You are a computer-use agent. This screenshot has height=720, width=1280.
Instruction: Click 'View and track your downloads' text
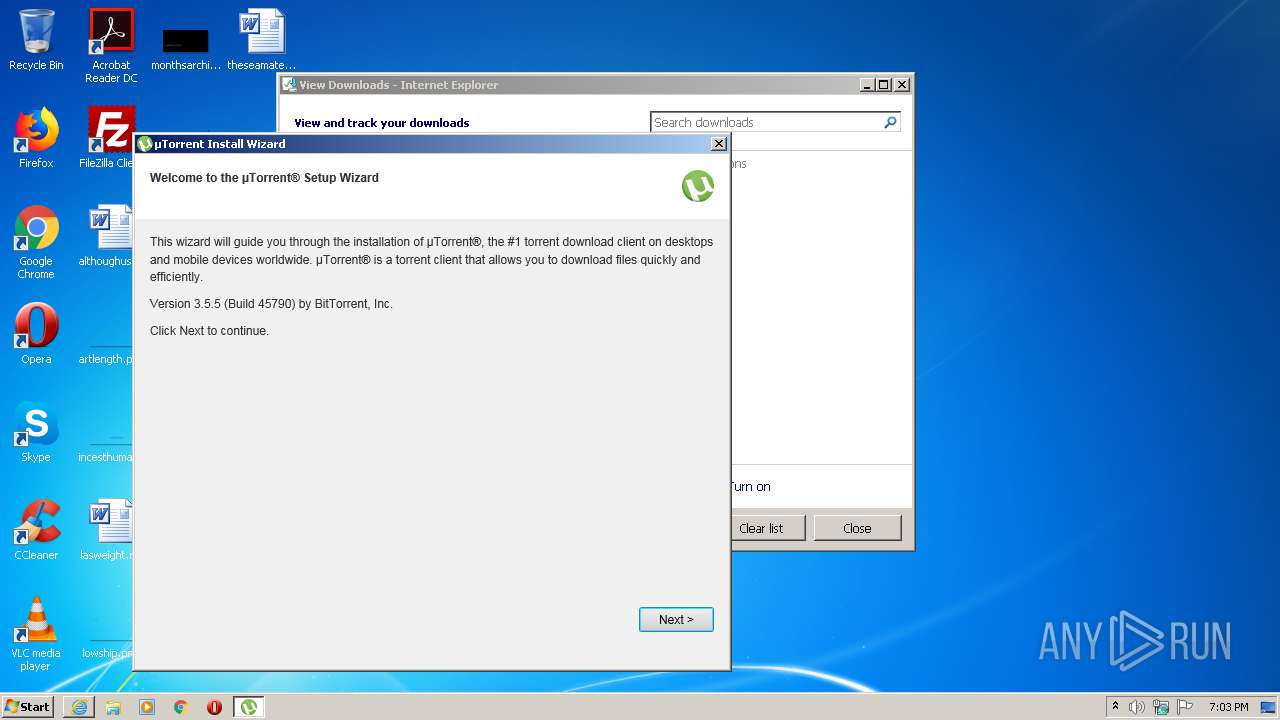[382, 123]
